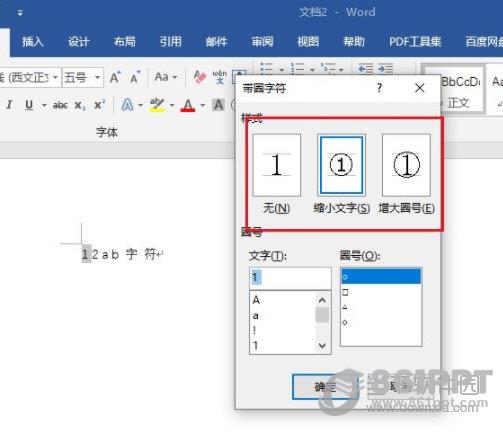The image size is (503, 437).
Task: Open the 插入 ribbon tab
Action: pos(33,42)
